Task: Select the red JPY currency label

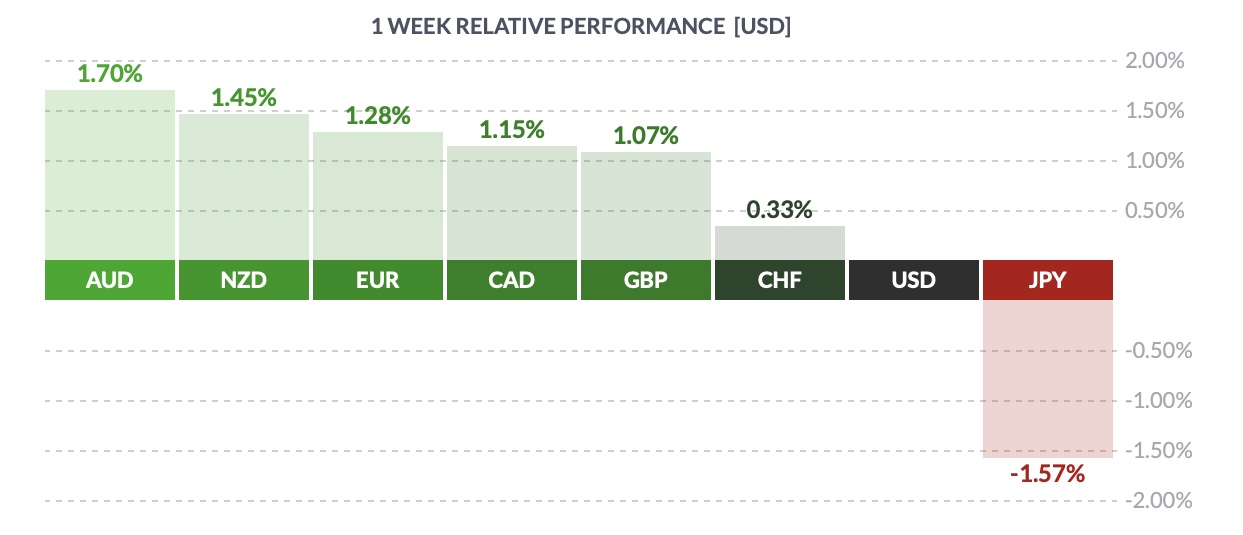Action: [1048, 280]
